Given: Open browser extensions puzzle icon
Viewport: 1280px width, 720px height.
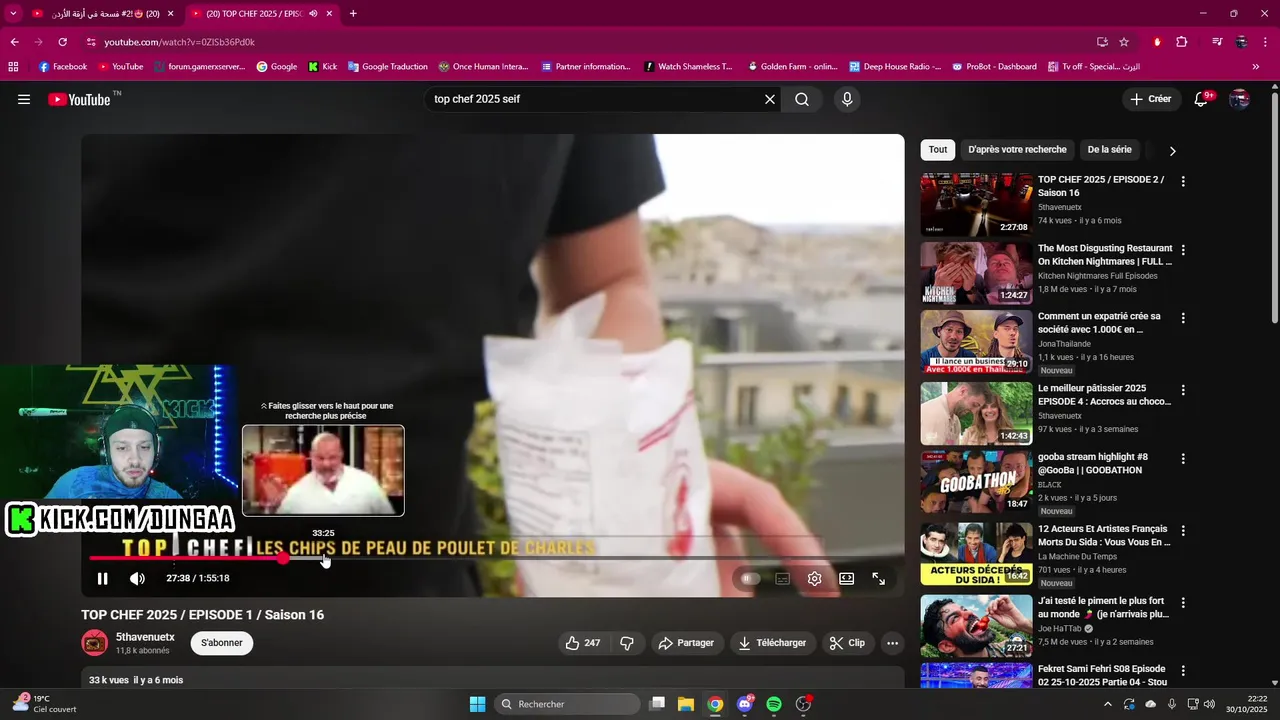Looking at the screenshot, I should click(x=1181, y=42).
